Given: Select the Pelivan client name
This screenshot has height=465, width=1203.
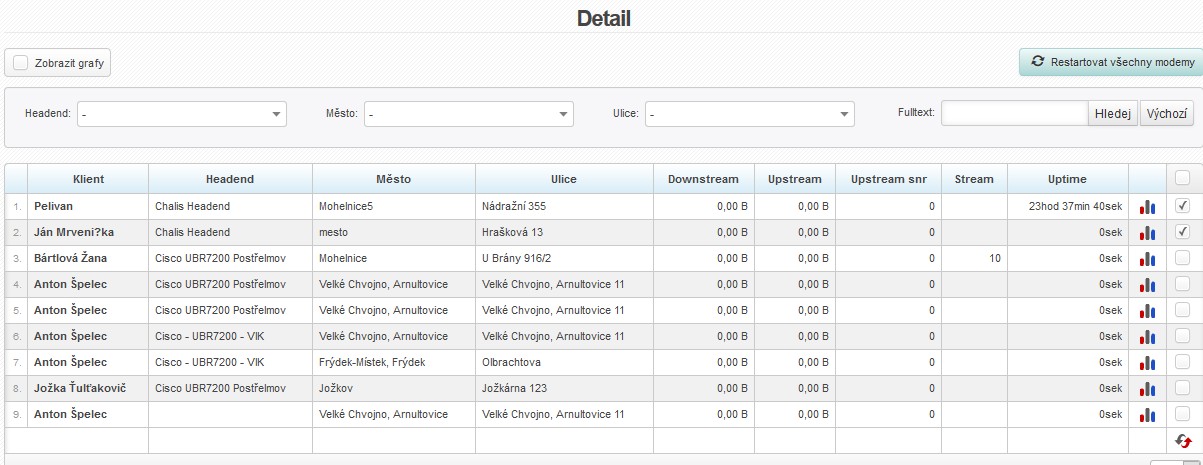Looking at the screenshot, I should click(53, 206).
